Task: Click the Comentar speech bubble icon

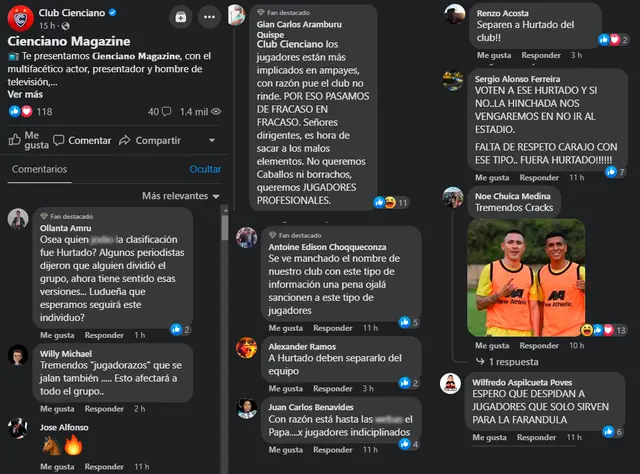Action: click(x=59, y=140)
